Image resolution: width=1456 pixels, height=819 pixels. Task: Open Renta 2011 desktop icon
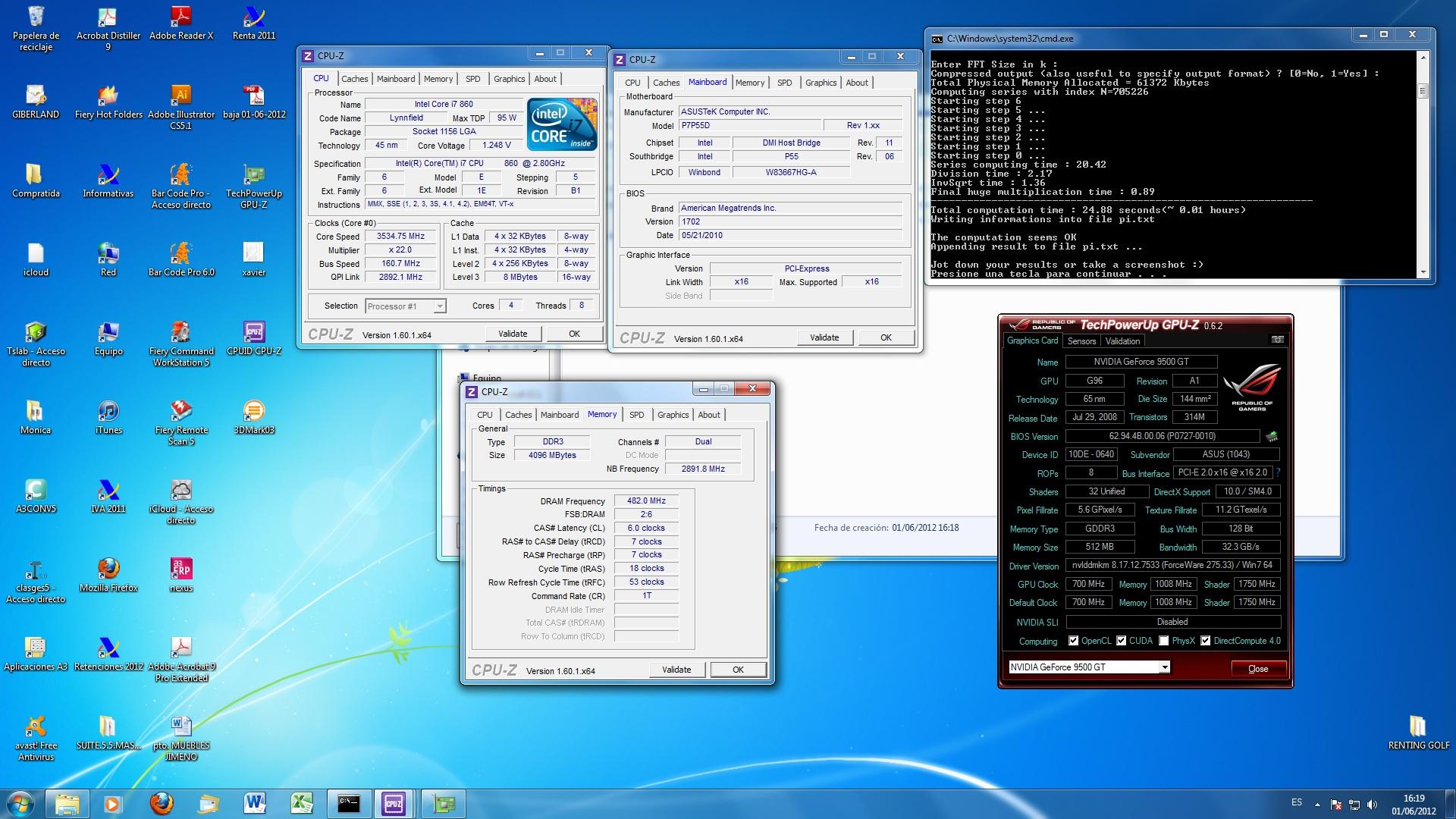tap(254, 23)
